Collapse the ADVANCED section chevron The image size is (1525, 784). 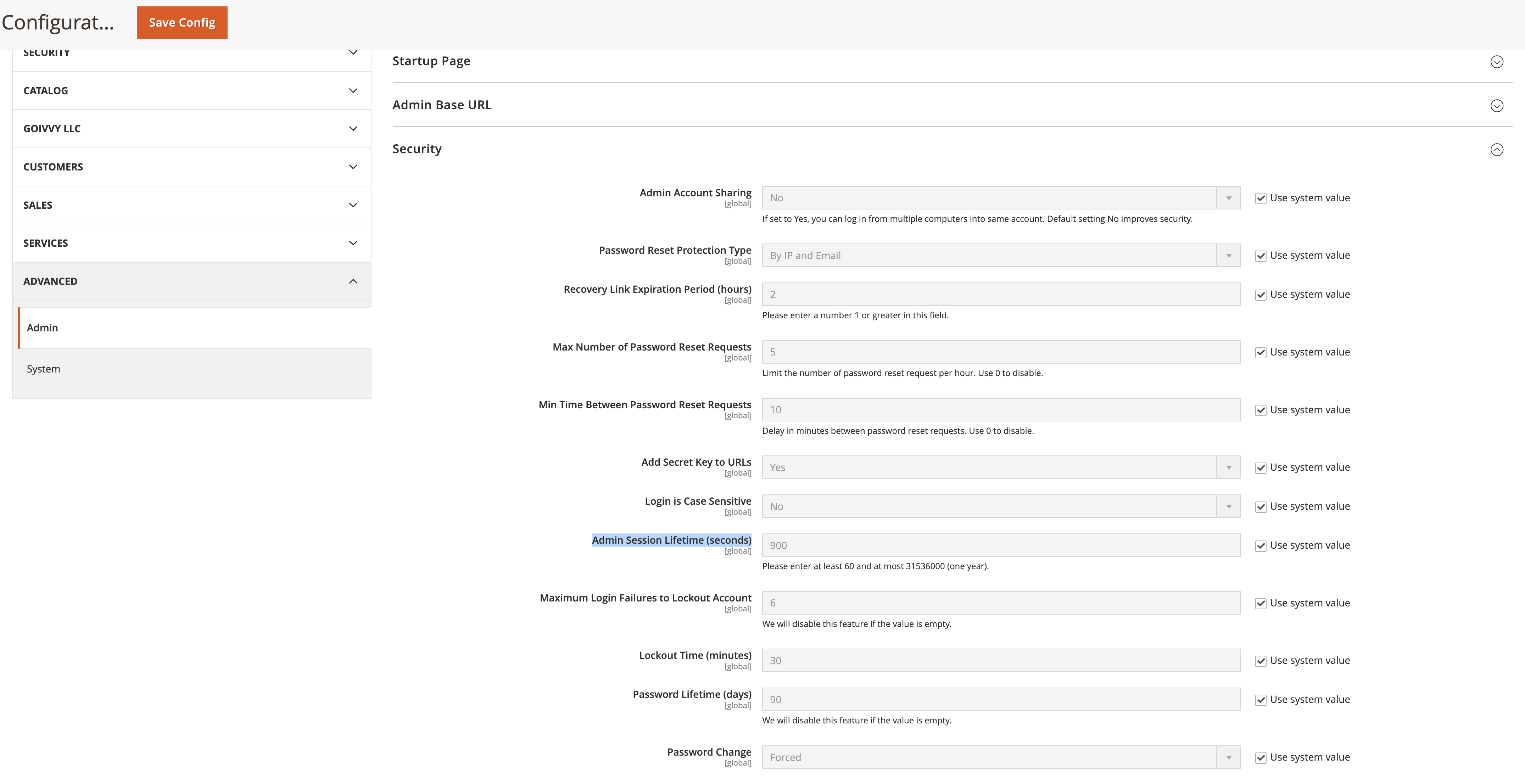(x=353, y=281)
